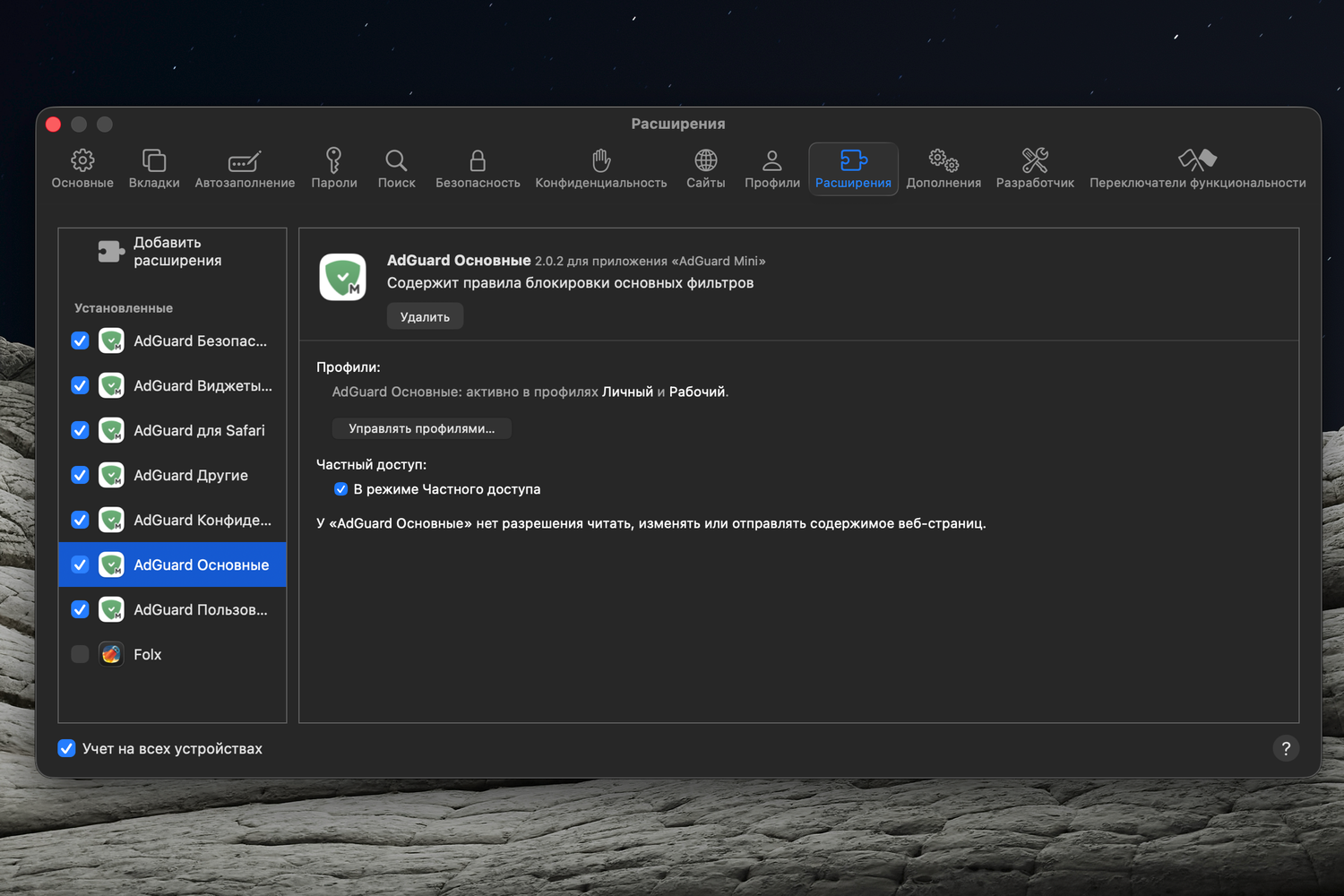The height and width of the screenshot is (896, 1344).
Task: Click the gear icon for Основные
Action: pyautogui.click(x=82, y=160)
